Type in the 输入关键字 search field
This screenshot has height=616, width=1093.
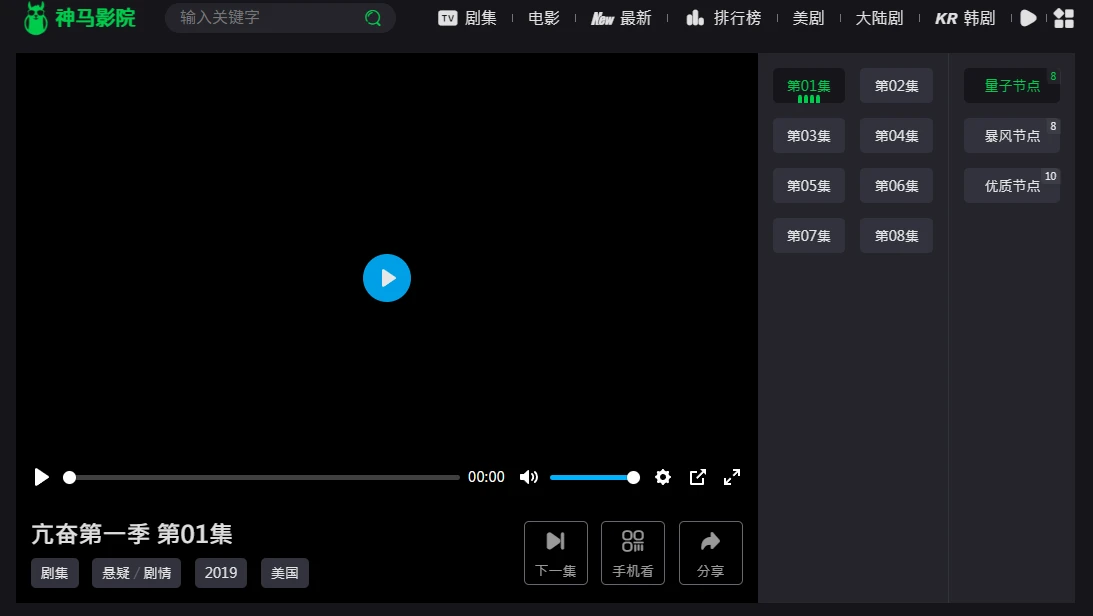tap(265, 18)
